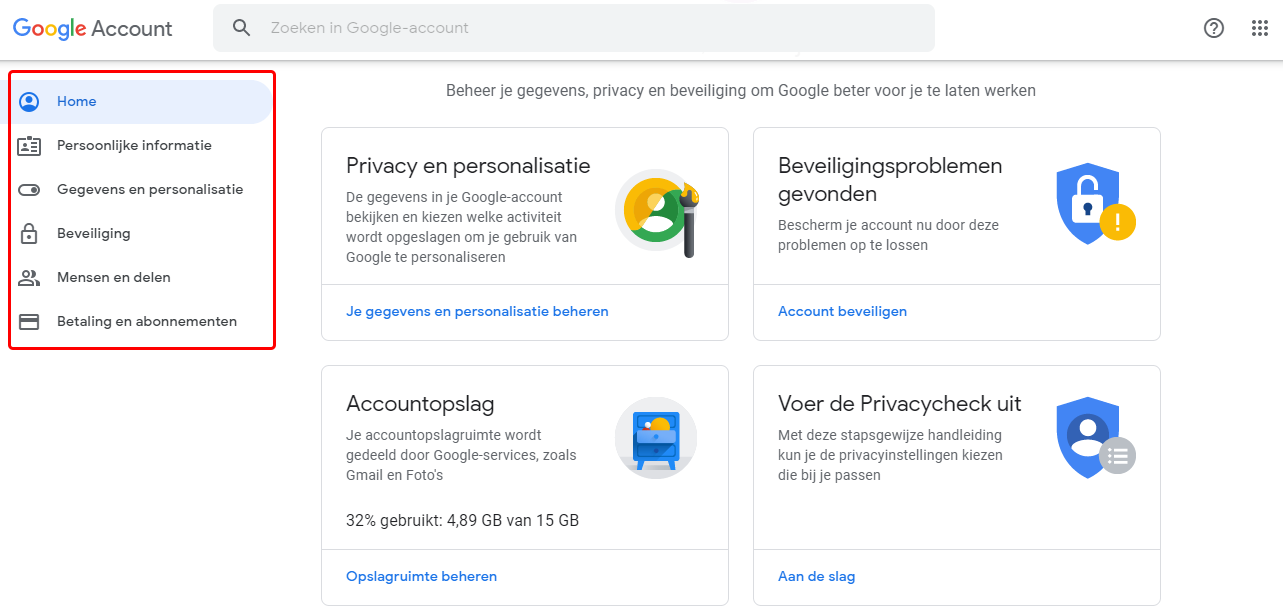Click the Privacy en personalisatie illustration
The image size is (1283, 613).
coord(656,211)
